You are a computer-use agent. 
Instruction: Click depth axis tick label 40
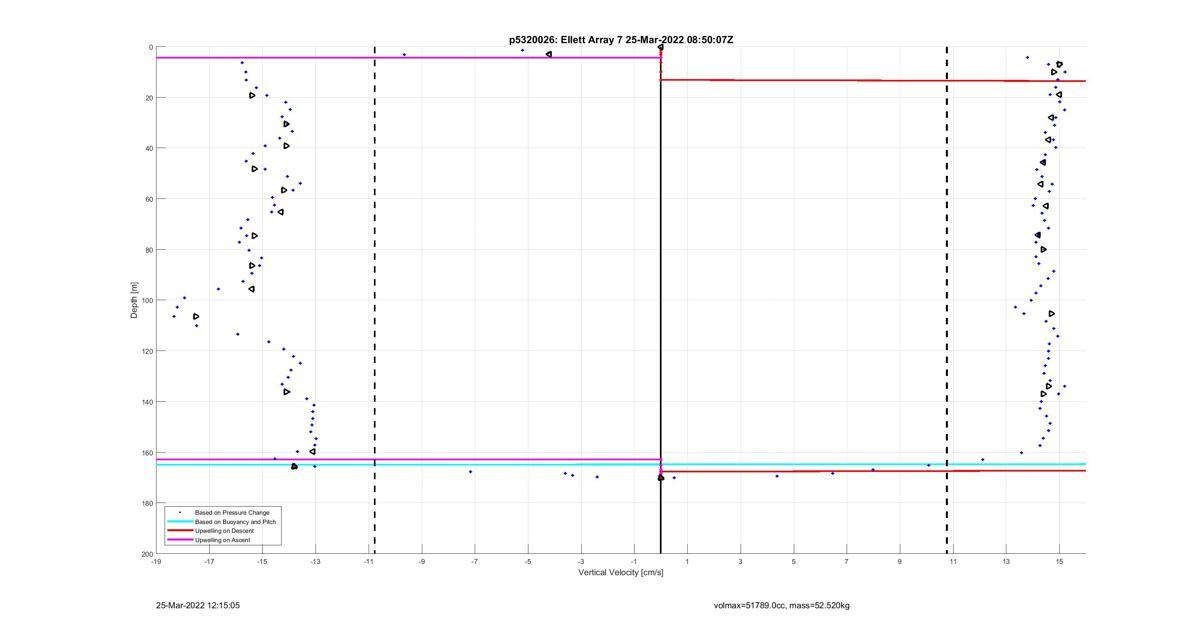tap(148, 148)
